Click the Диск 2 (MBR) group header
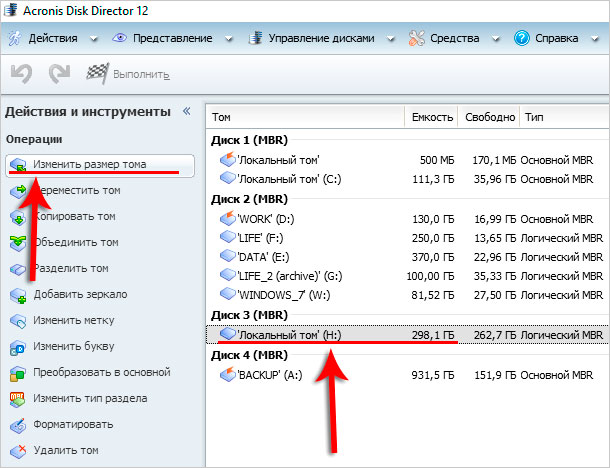This screenshot has height=468, width=610. click(x=249, y=199)
